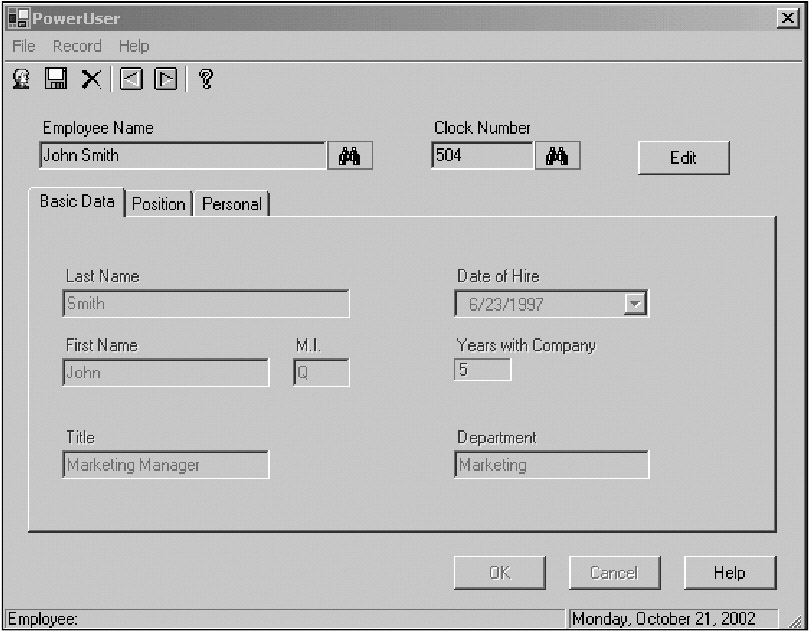Click the new employee toolbar icon
Viewport: 810px width, 634px height.
pos(20,79)
